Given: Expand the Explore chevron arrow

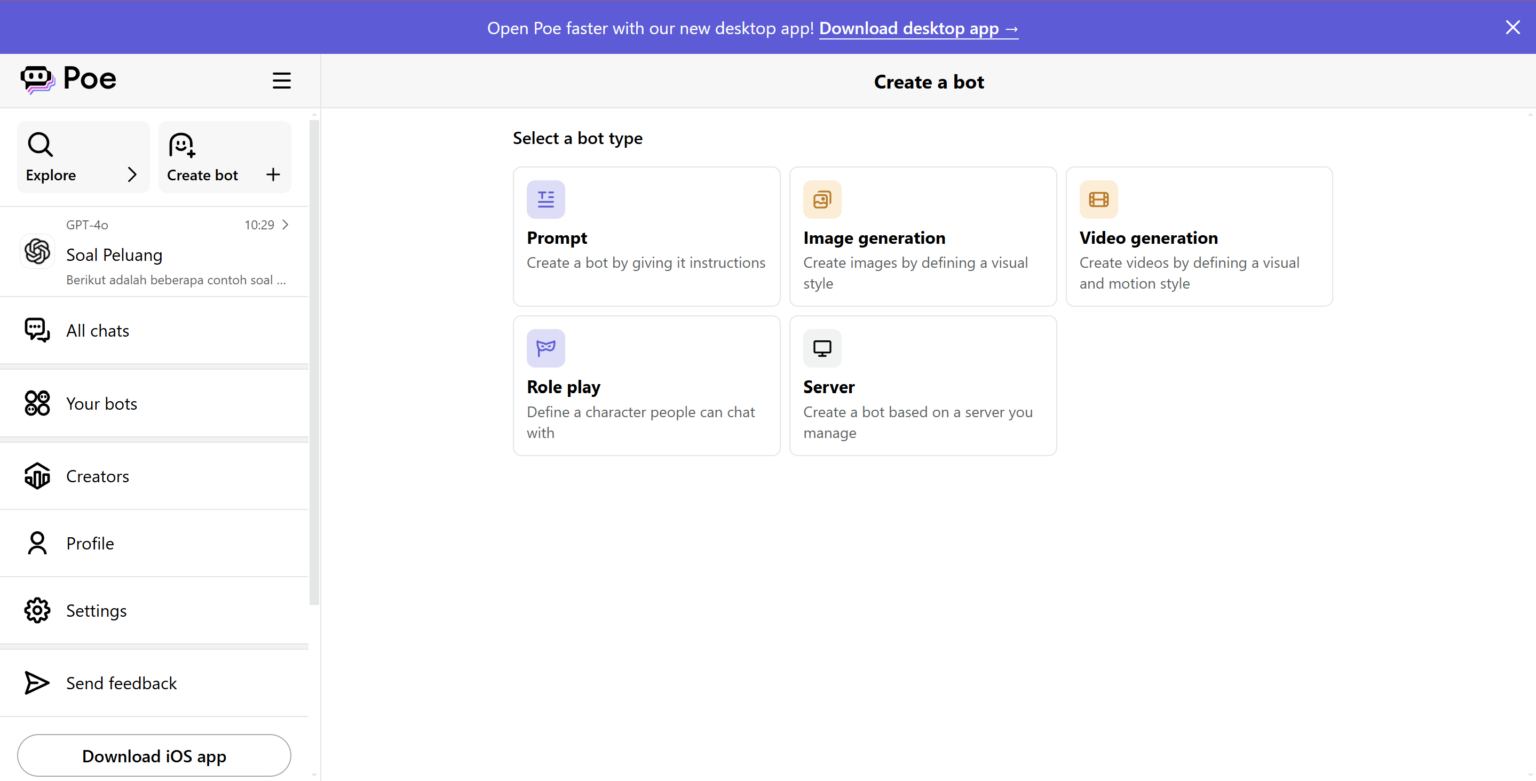Looking at the screenshot, I should [x=132, y=175].
